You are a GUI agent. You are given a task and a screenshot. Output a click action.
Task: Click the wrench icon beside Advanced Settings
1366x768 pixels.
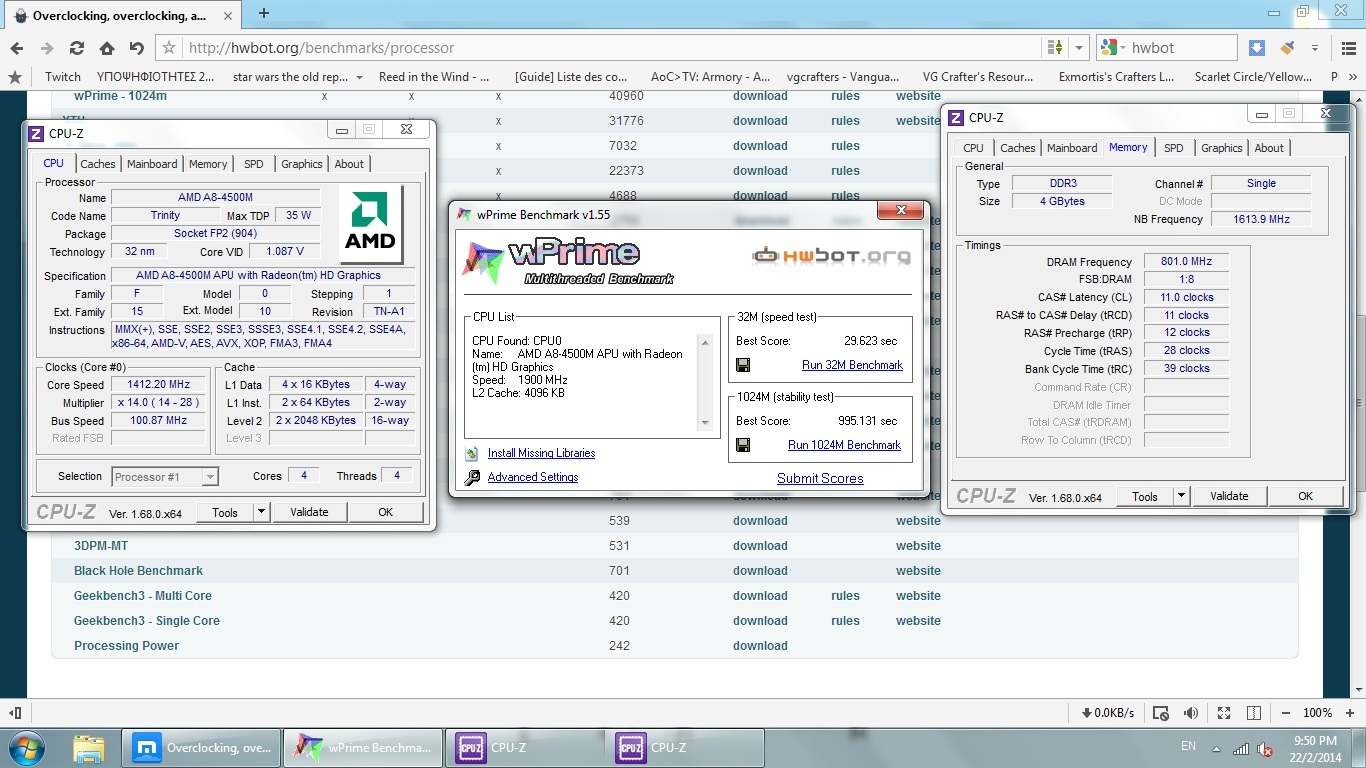473,478
